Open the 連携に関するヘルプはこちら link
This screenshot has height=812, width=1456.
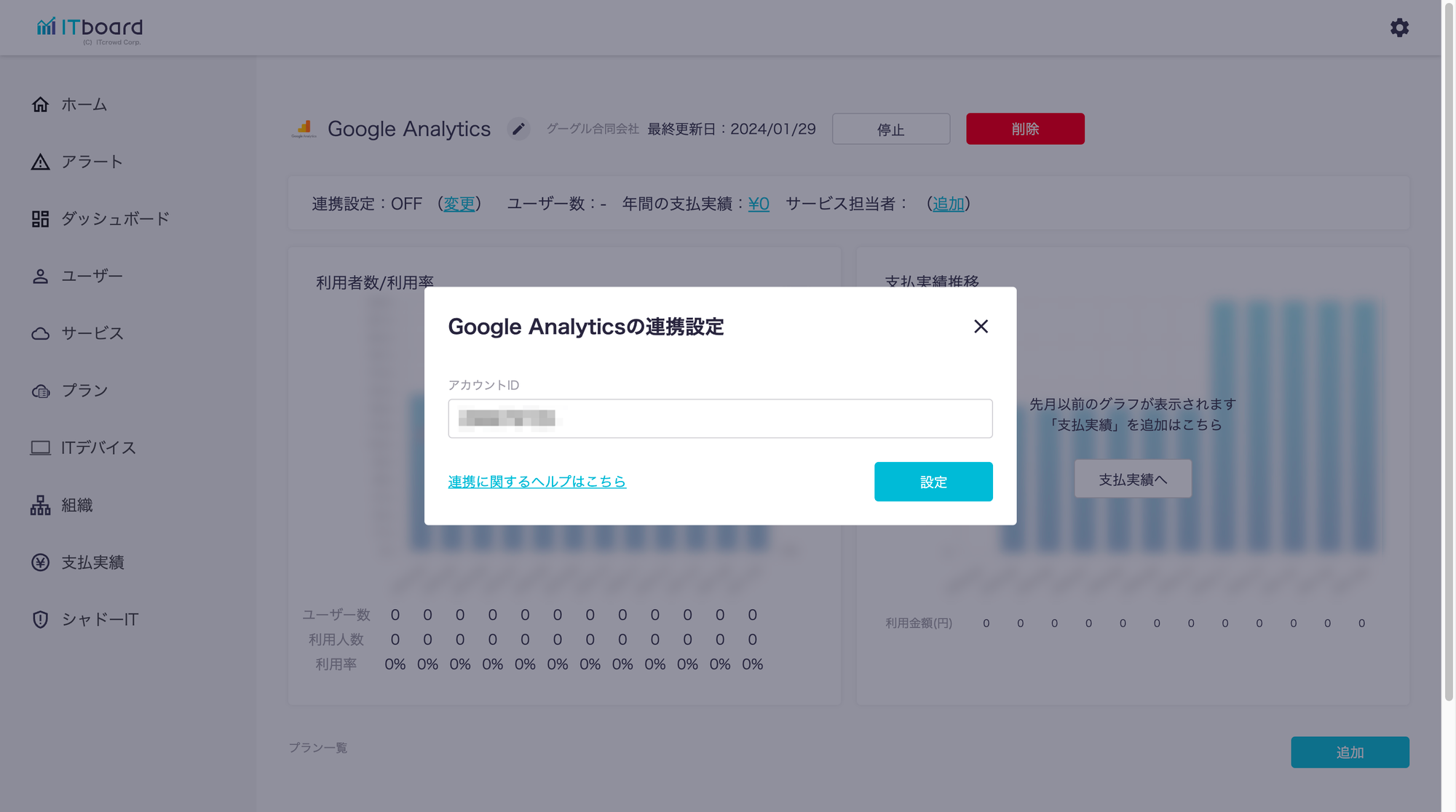tap(537, 482)
